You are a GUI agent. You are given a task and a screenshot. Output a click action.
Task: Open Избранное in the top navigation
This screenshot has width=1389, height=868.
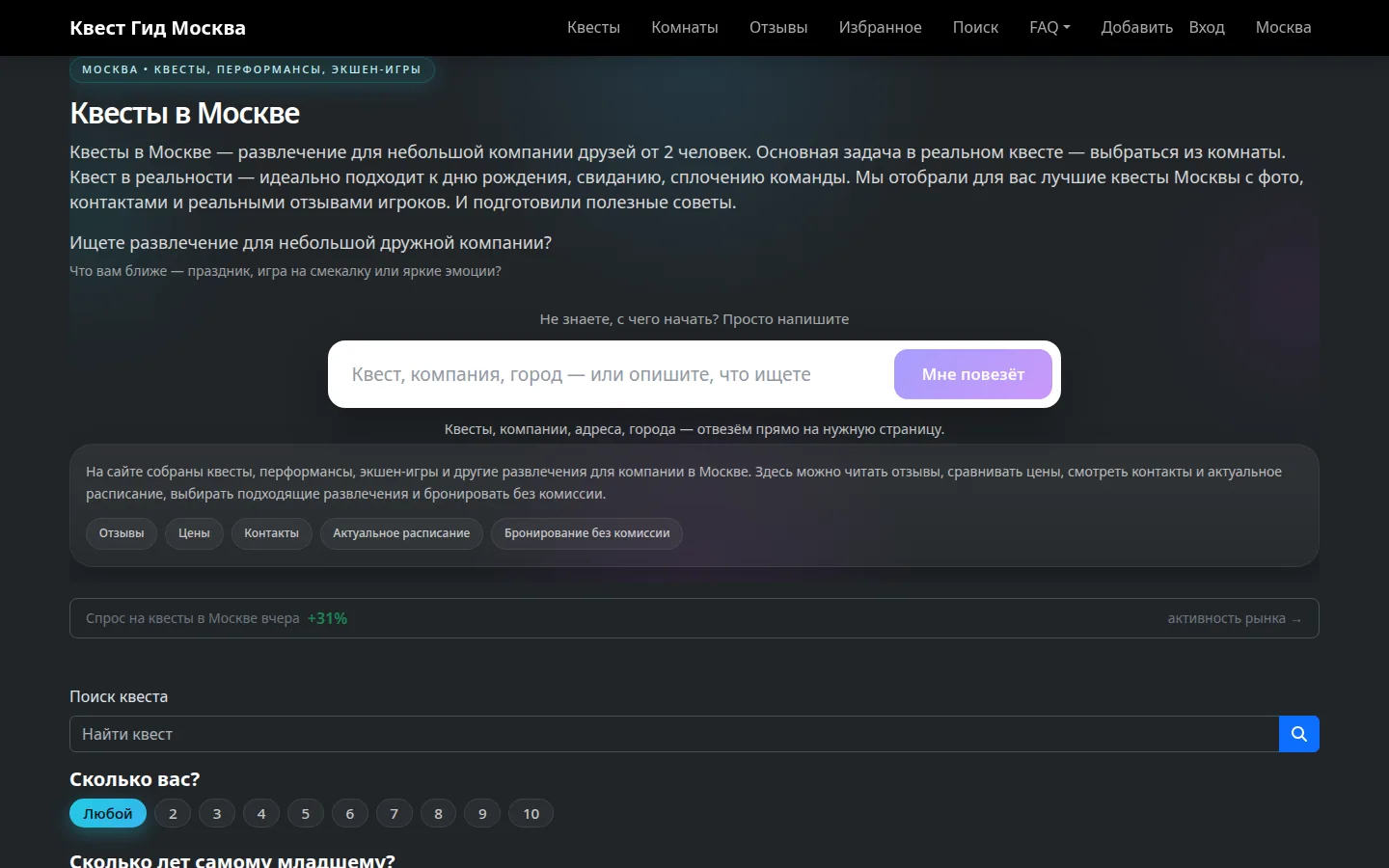880,27
